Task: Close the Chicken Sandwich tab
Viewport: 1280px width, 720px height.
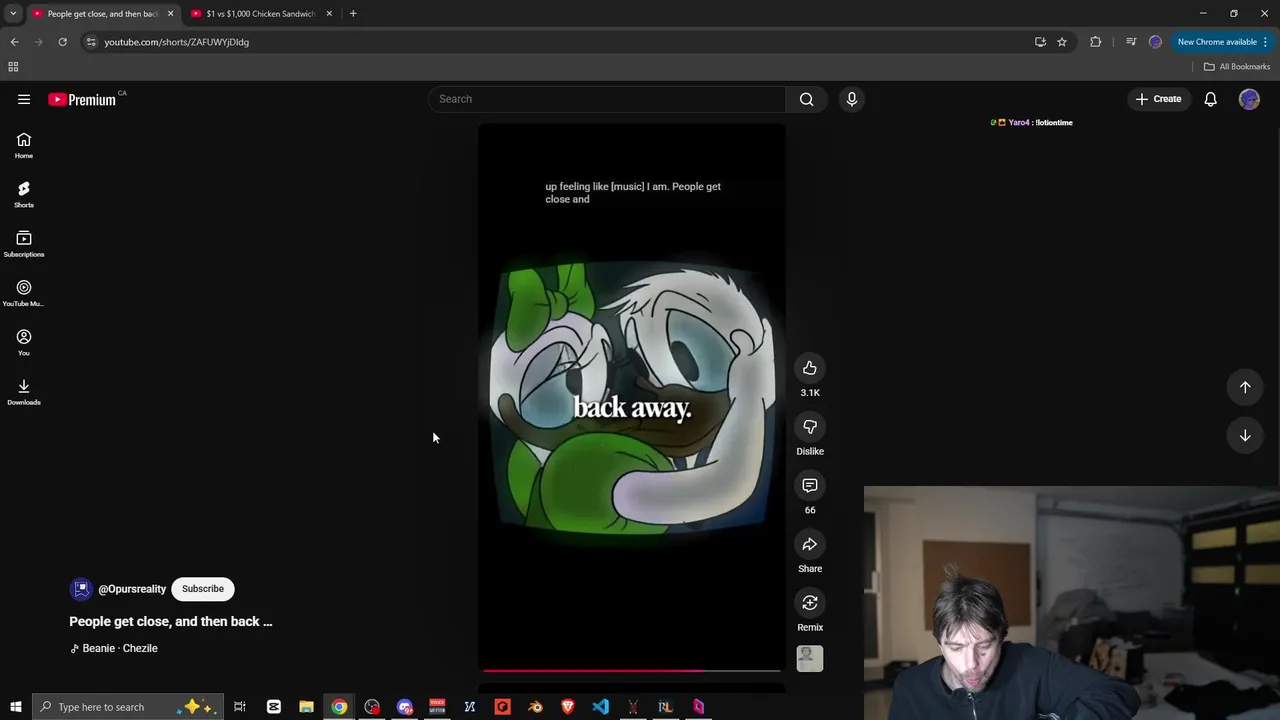Action: pyautogui.click(x=328, y=13)
